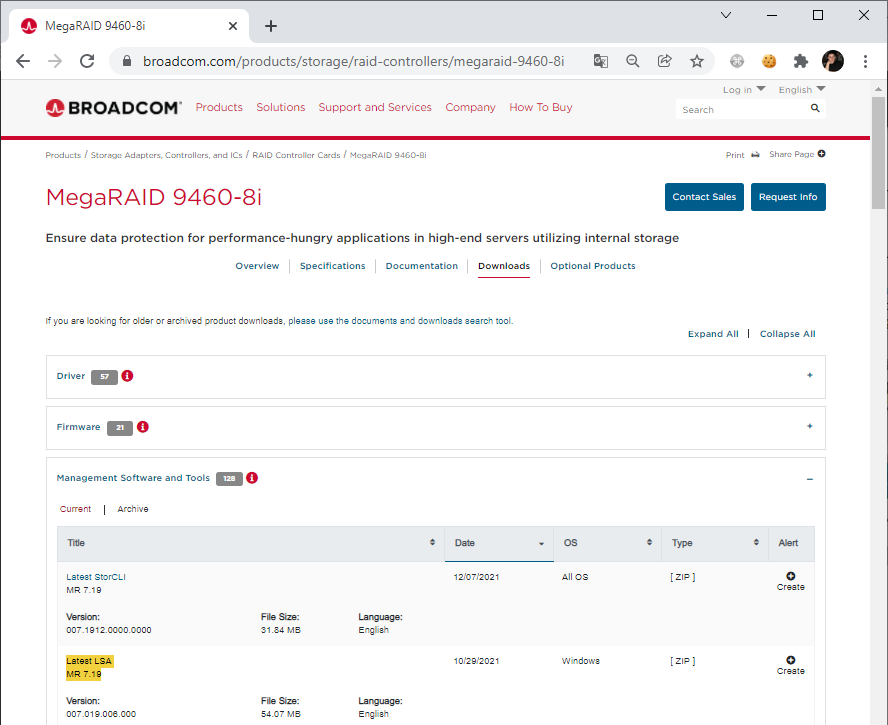Image resolution: width=888 pixels, height=725 pixels.
Task: Click RAID Controller Cards breadcrumb
Action: (x=296, y=155)
